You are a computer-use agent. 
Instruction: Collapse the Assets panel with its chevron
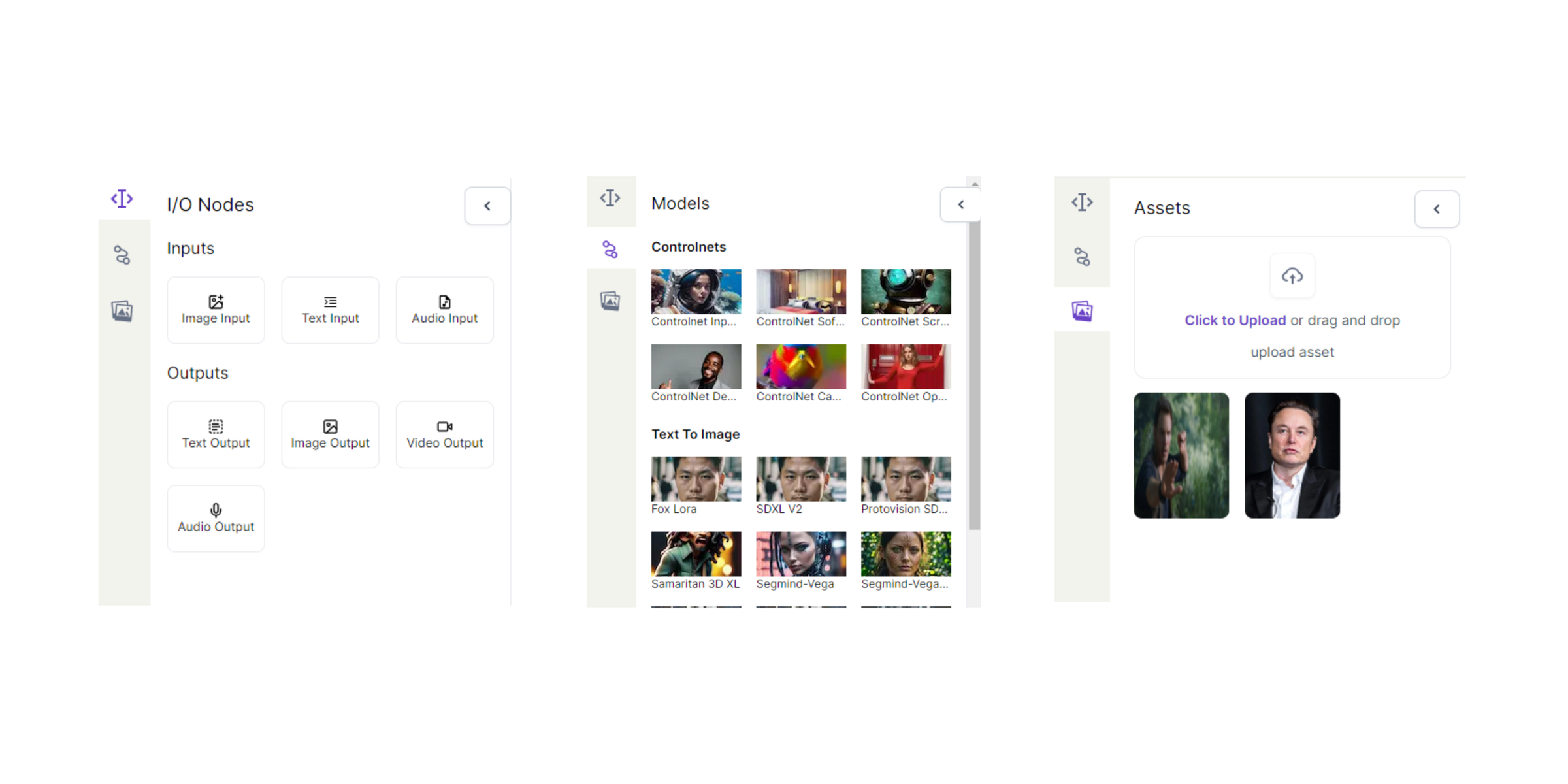click(x=1437, y=209)
